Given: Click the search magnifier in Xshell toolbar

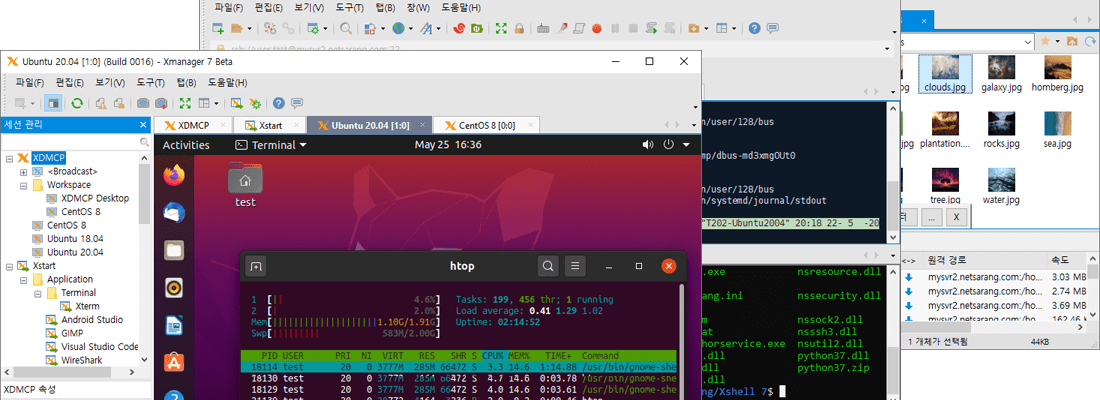Looking at the screenshot, I should click(346, 29).
